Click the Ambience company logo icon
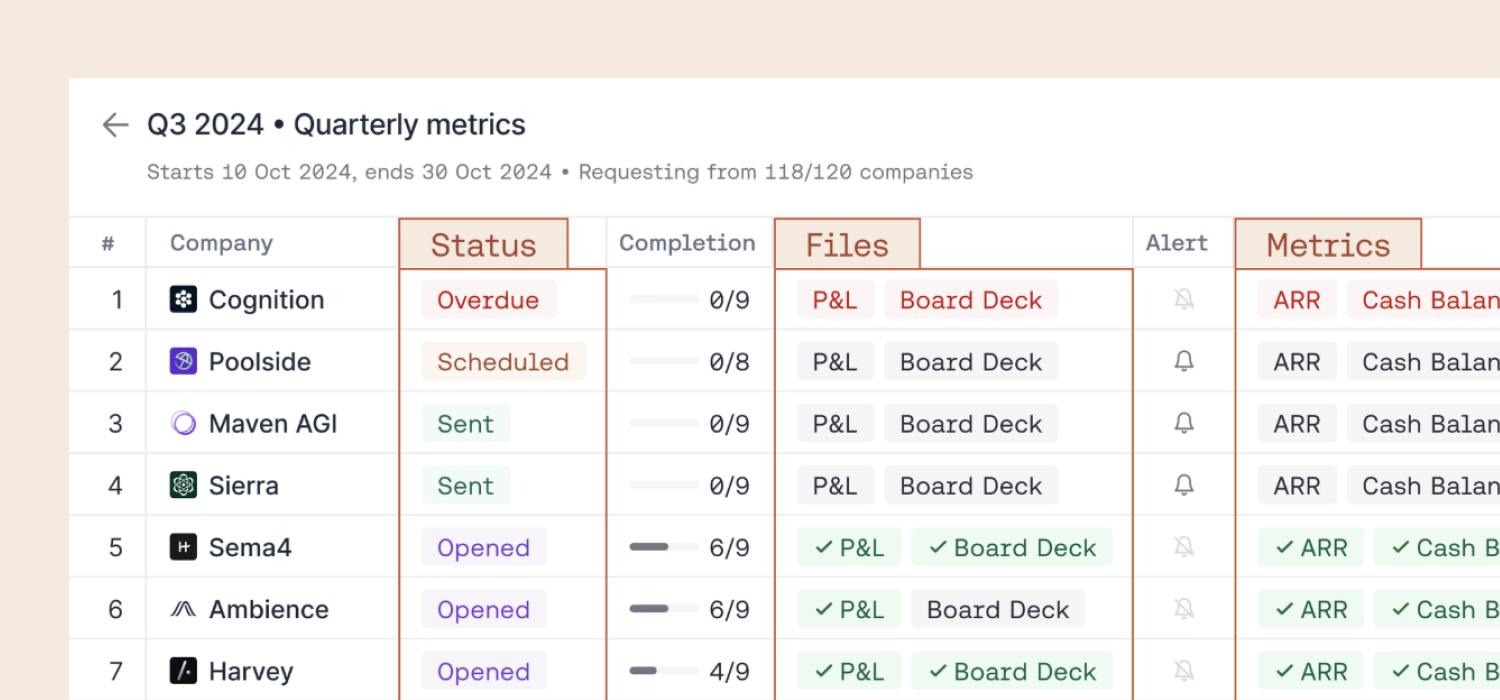Viewport: 1500px width, 700px height. tap(183, 609)
